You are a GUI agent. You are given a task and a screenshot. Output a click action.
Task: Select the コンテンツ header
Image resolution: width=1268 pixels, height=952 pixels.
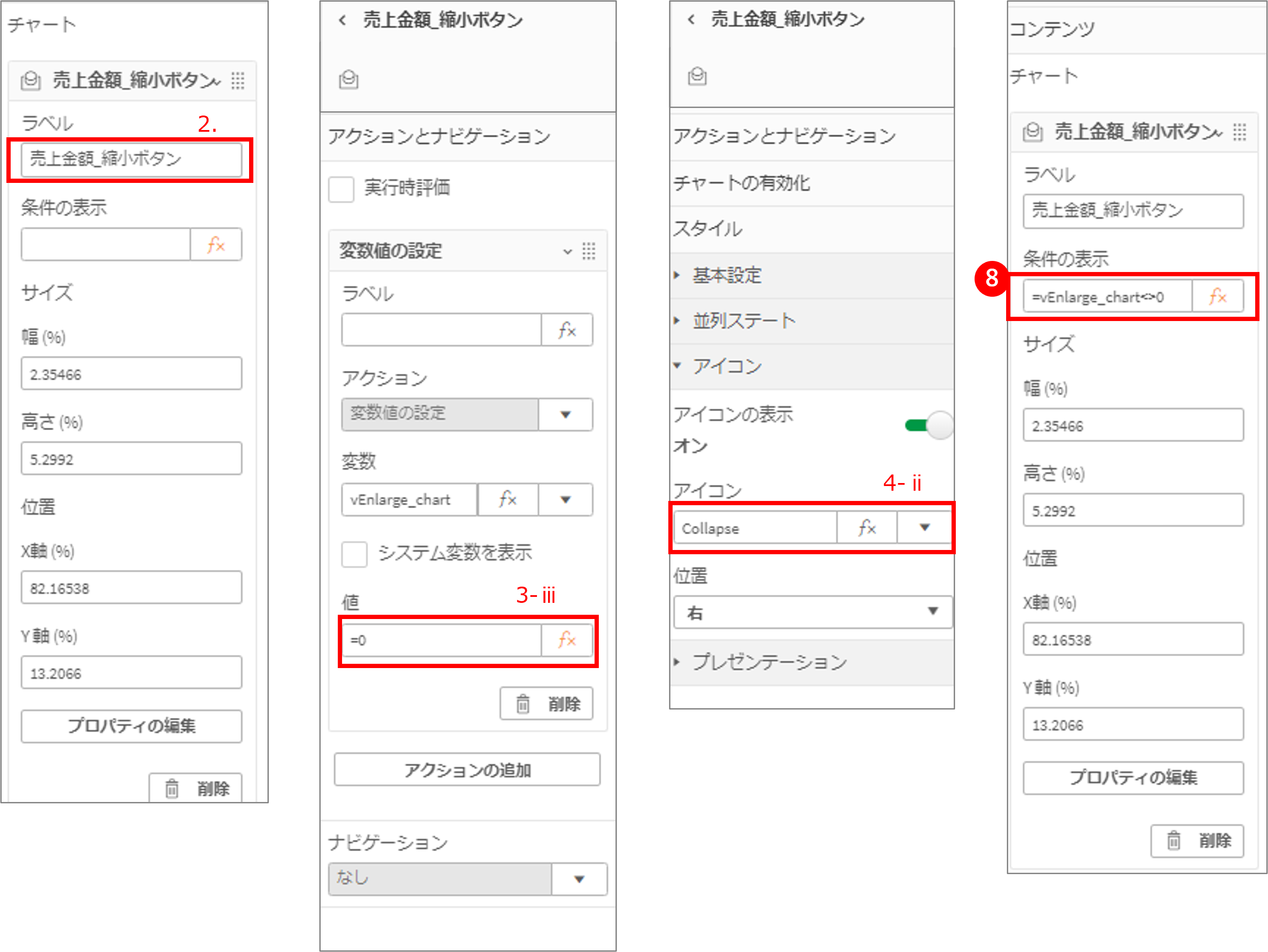coord(1137,29)
